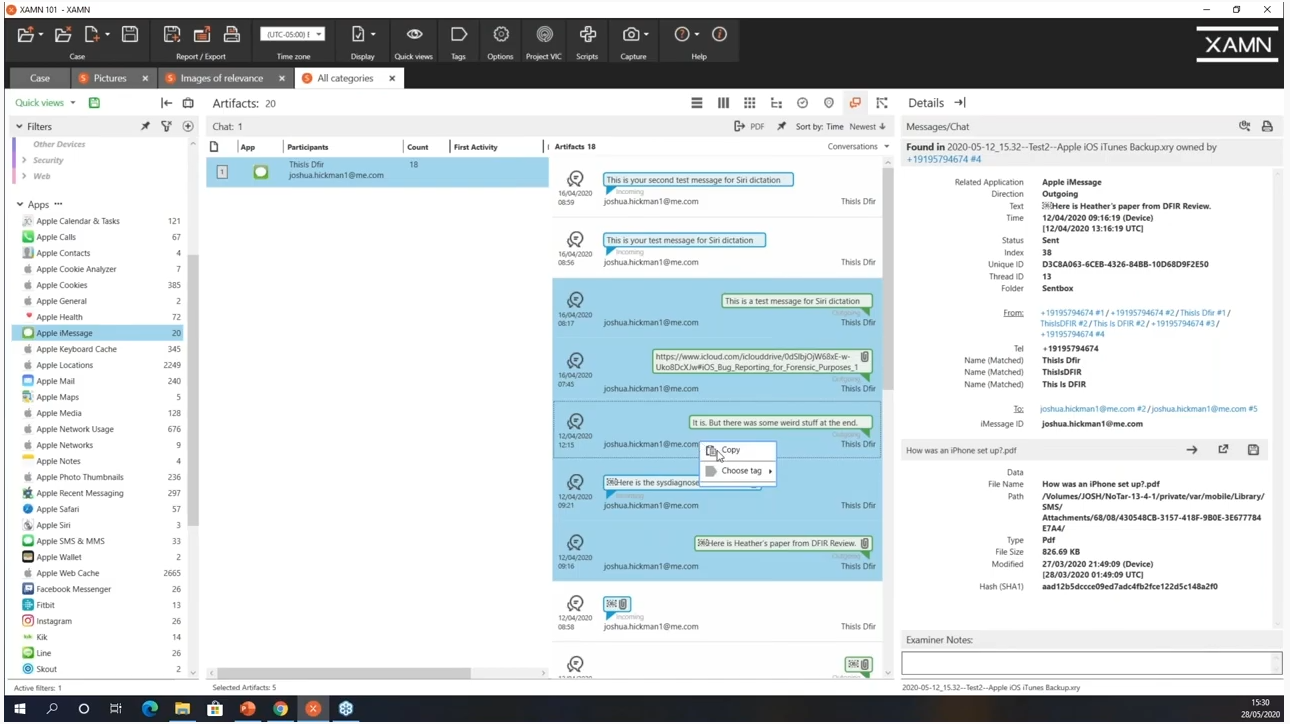Switch to the Images of relevance tab
The height and width of the screenshot is (724, 1290).
click(221, 78)
